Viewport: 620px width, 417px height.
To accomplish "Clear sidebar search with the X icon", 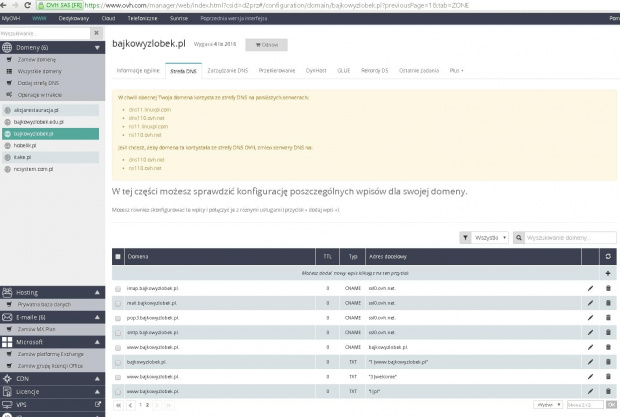I will click(96, 33).
